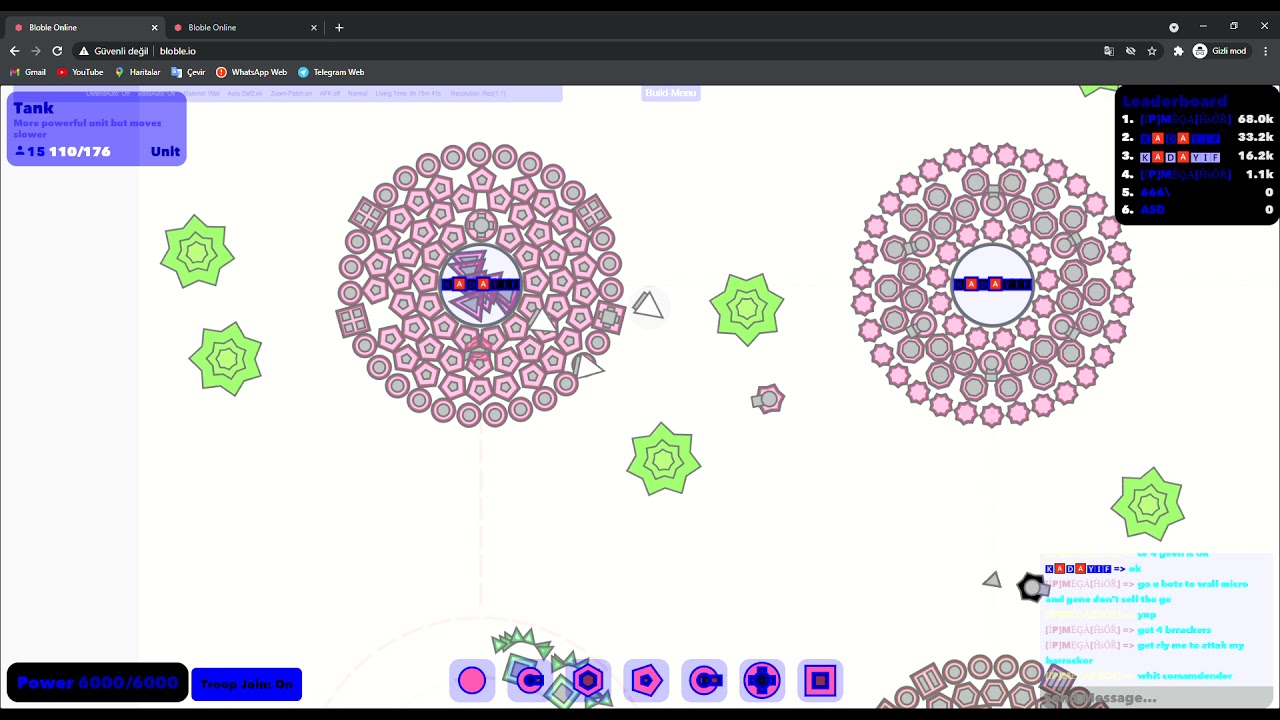Open the Gmail bookmark
The width and height of the screenshot is (1280, 720).
click(x=28, y=72)
